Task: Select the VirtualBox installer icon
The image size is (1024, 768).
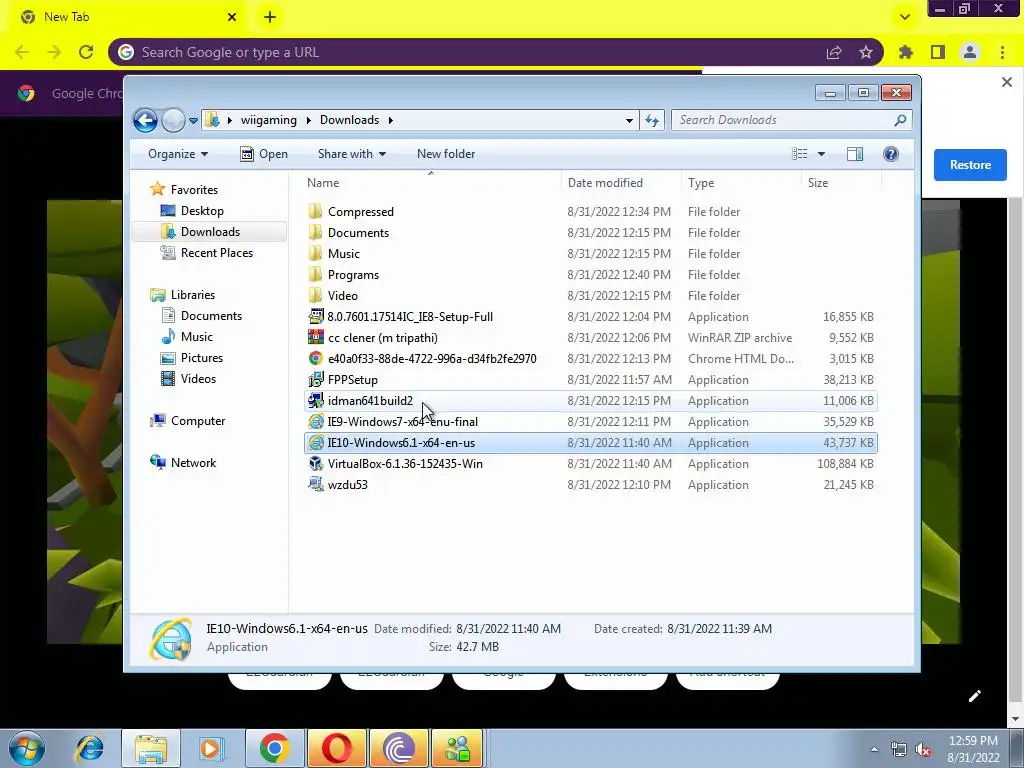Action: coord(316,464)
